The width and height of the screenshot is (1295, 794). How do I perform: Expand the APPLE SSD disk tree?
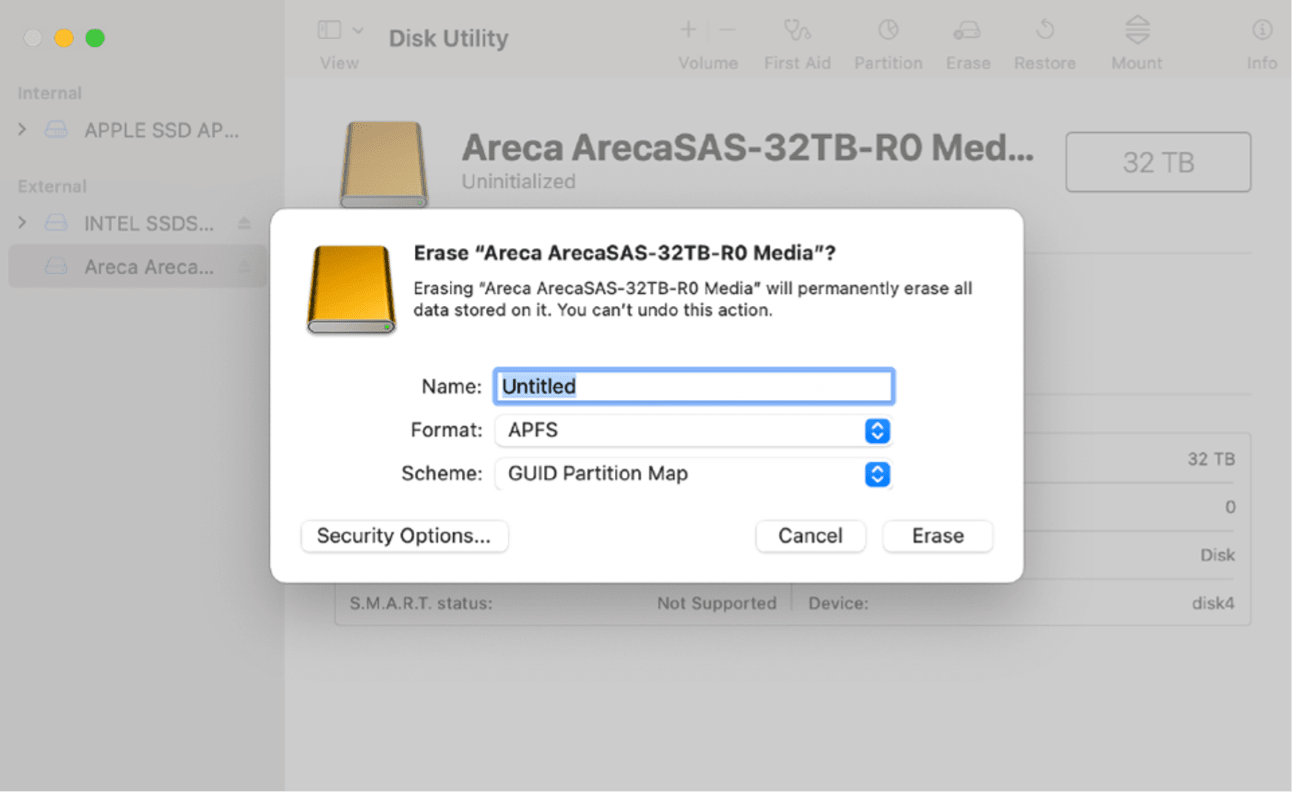tap(23, 130)
